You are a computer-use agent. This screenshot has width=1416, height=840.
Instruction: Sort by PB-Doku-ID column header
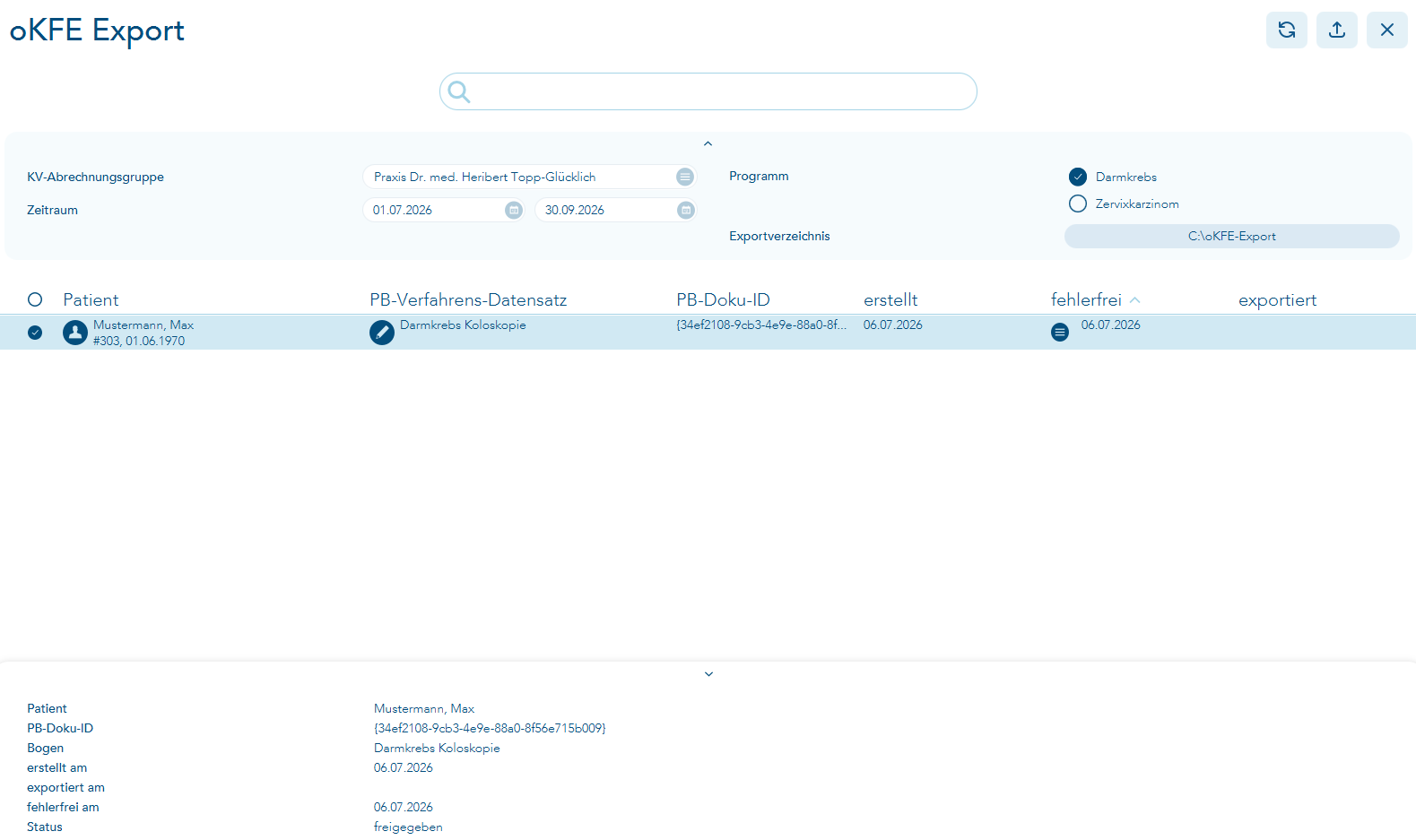tap(723, 299)
